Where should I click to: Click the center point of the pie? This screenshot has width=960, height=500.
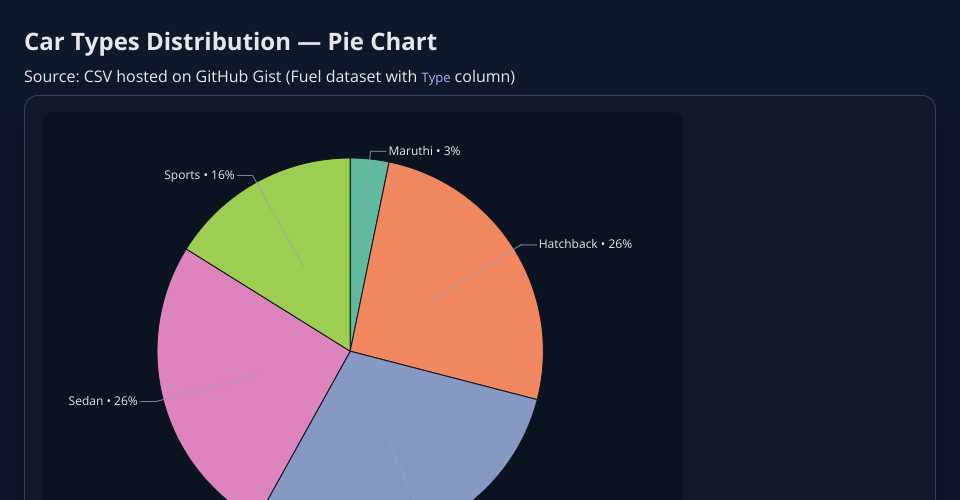click(350, 351)
